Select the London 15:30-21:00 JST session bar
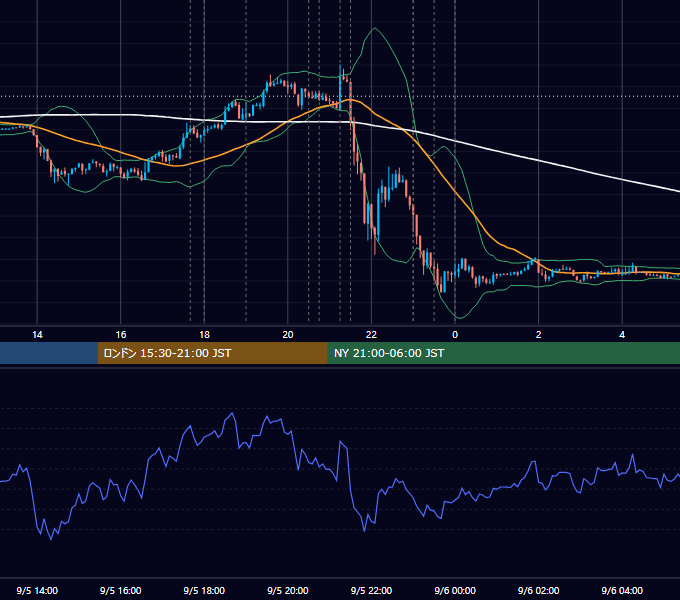 pyautogui.click(x=212, y=353)
